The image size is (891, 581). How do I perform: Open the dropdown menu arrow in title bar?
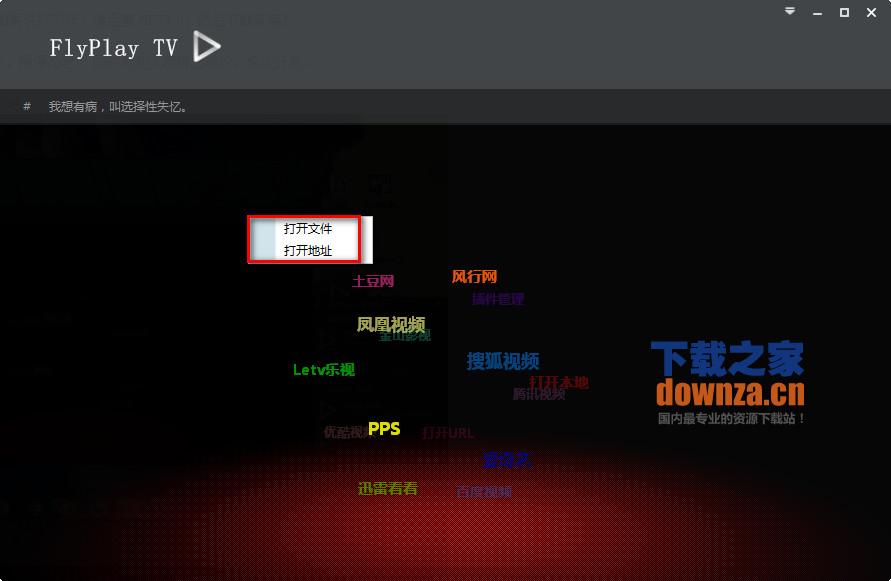click(790, 11)
